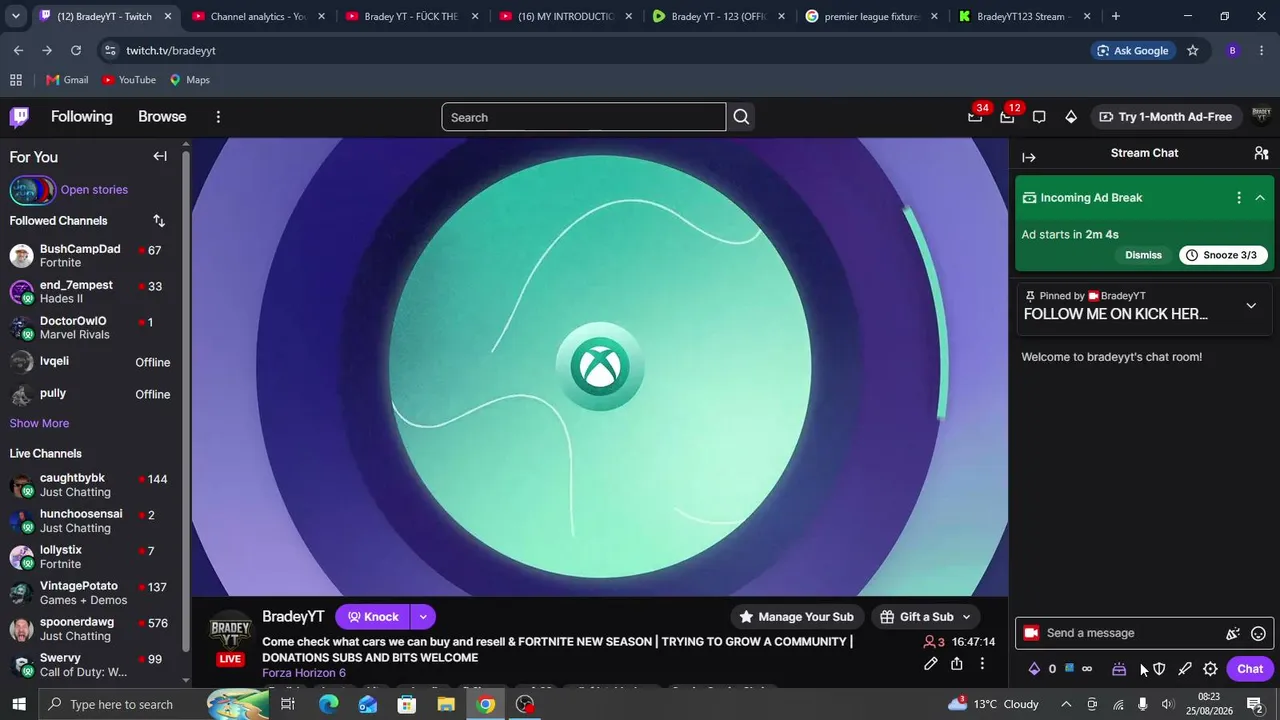The image size is (1280, 720).
Task: Open the Incoming Ad Break options menu
Action: click(x=1239, y=197)
